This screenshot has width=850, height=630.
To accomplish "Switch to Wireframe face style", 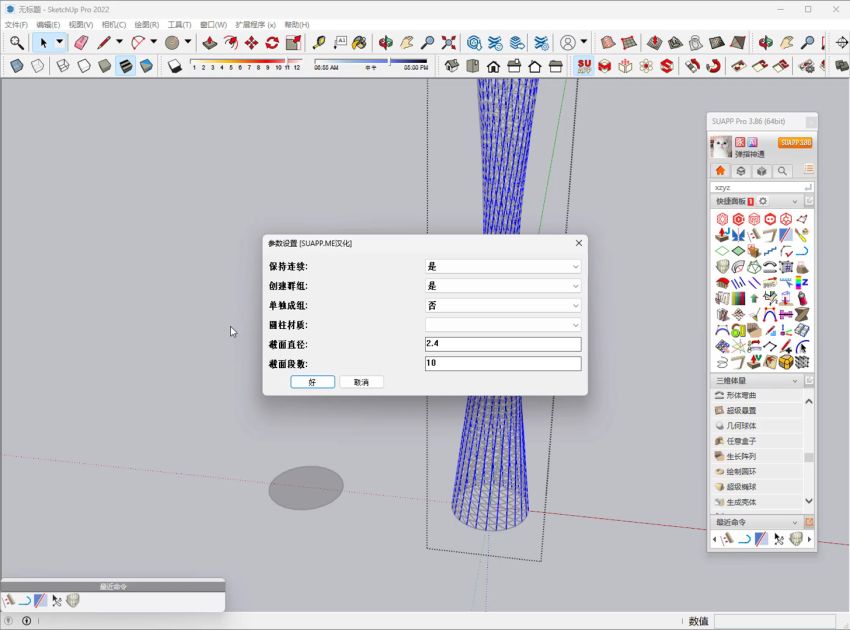I will 63,66.
